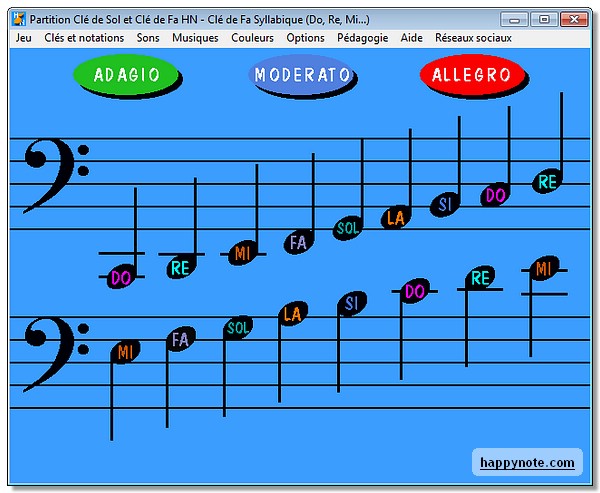
Task: Click the MODERATO blue oval button
Action: click(302, 75)
